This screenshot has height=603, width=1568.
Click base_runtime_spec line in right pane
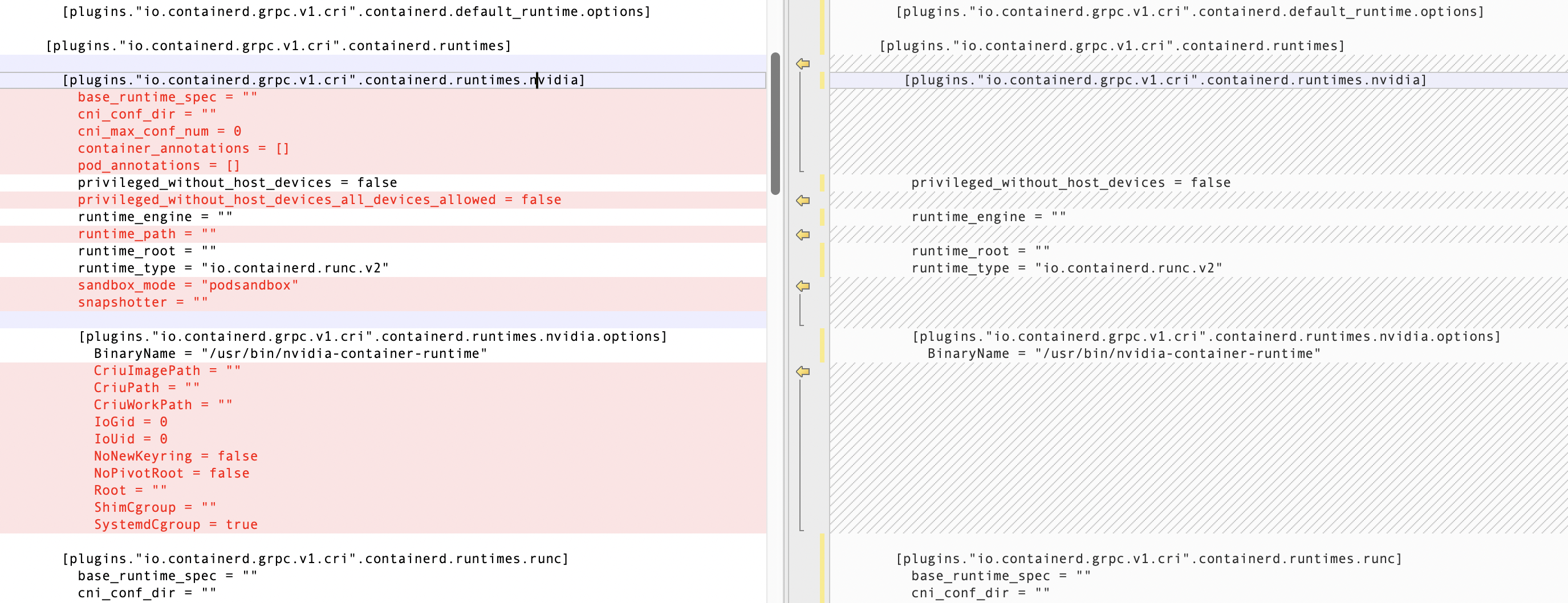click(x=1001, y=576)
